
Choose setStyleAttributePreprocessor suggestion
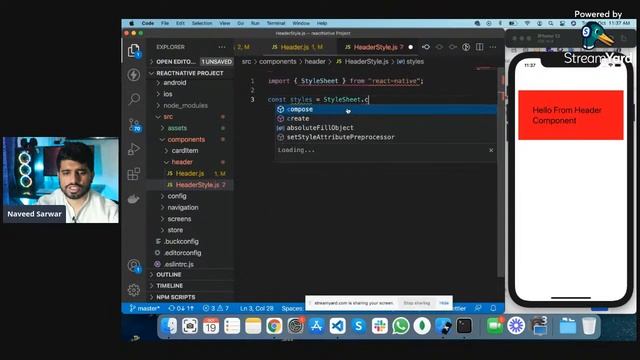(x=386, y=137)
